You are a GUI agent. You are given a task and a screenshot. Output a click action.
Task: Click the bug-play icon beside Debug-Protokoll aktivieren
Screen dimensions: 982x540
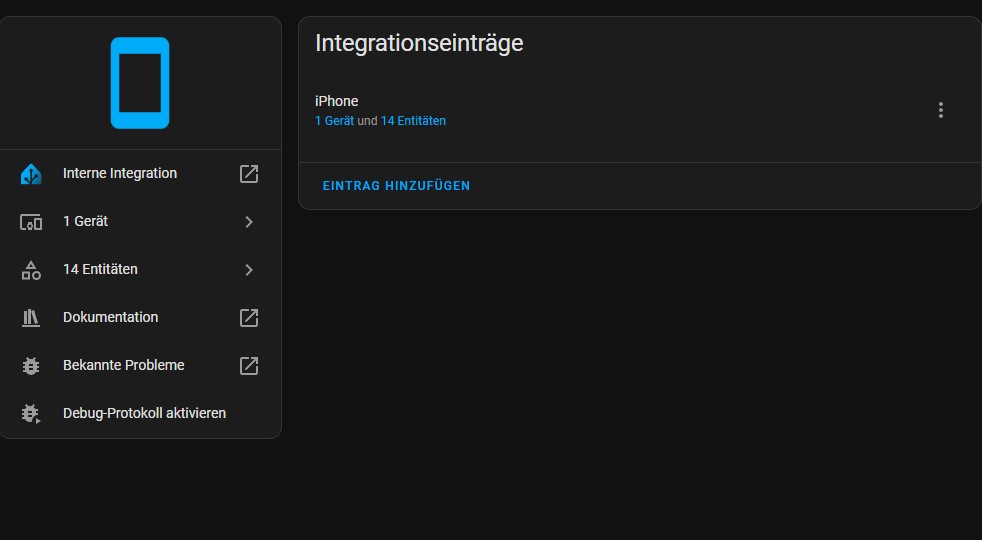tap(31, 414)
